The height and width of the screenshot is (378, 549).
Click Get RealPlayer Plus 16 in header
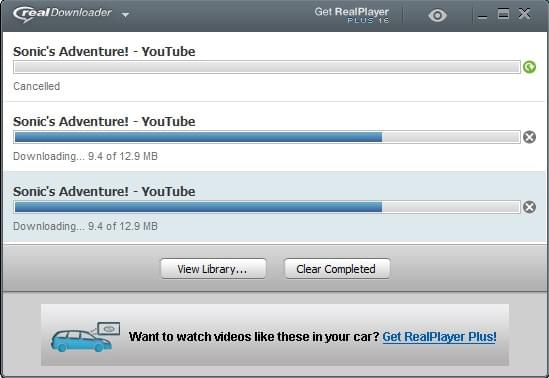352,15
